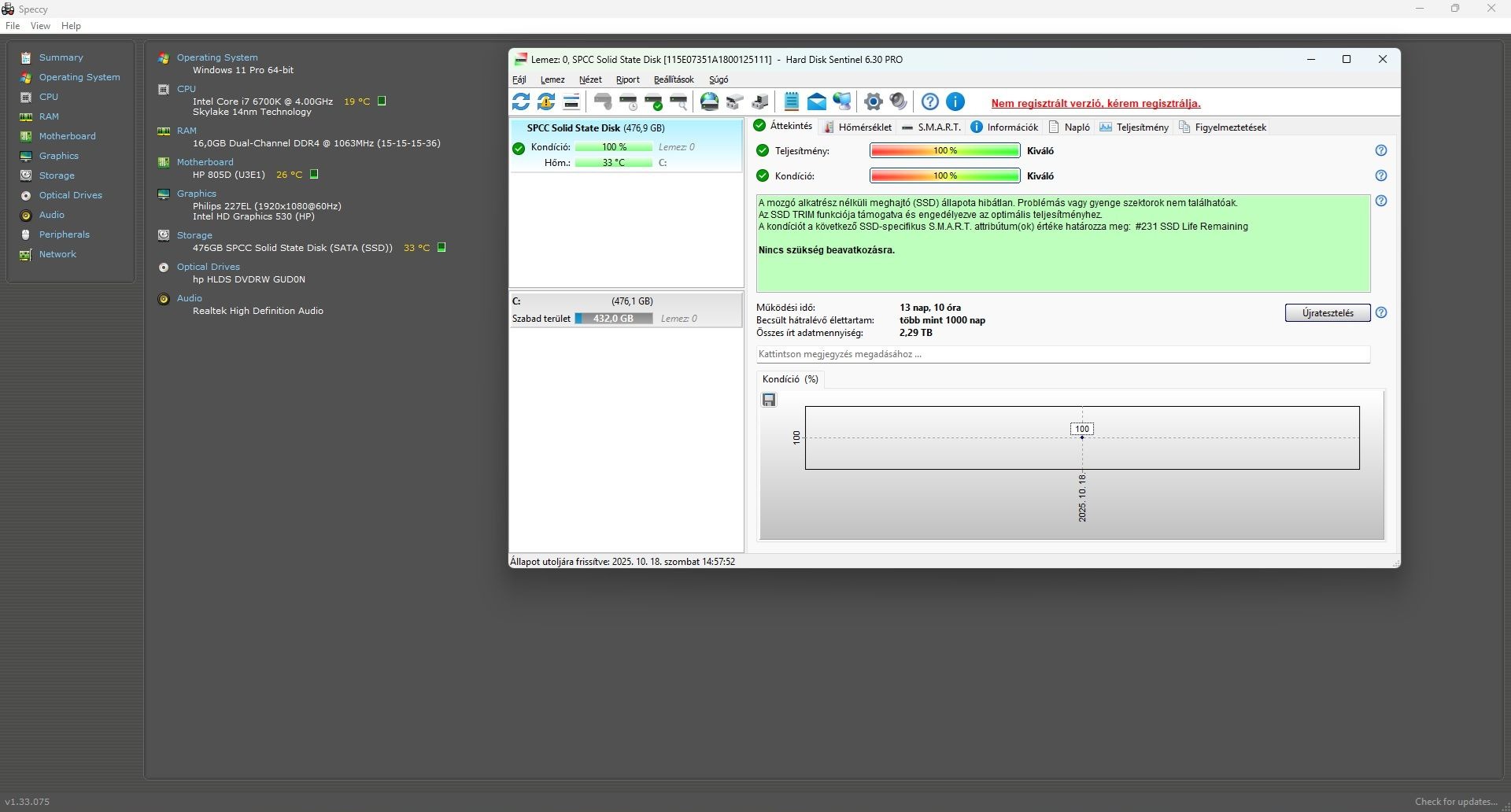Open the Nézet menu
The height and width of the screenshot is (812, 1511).
click(590, 79)
